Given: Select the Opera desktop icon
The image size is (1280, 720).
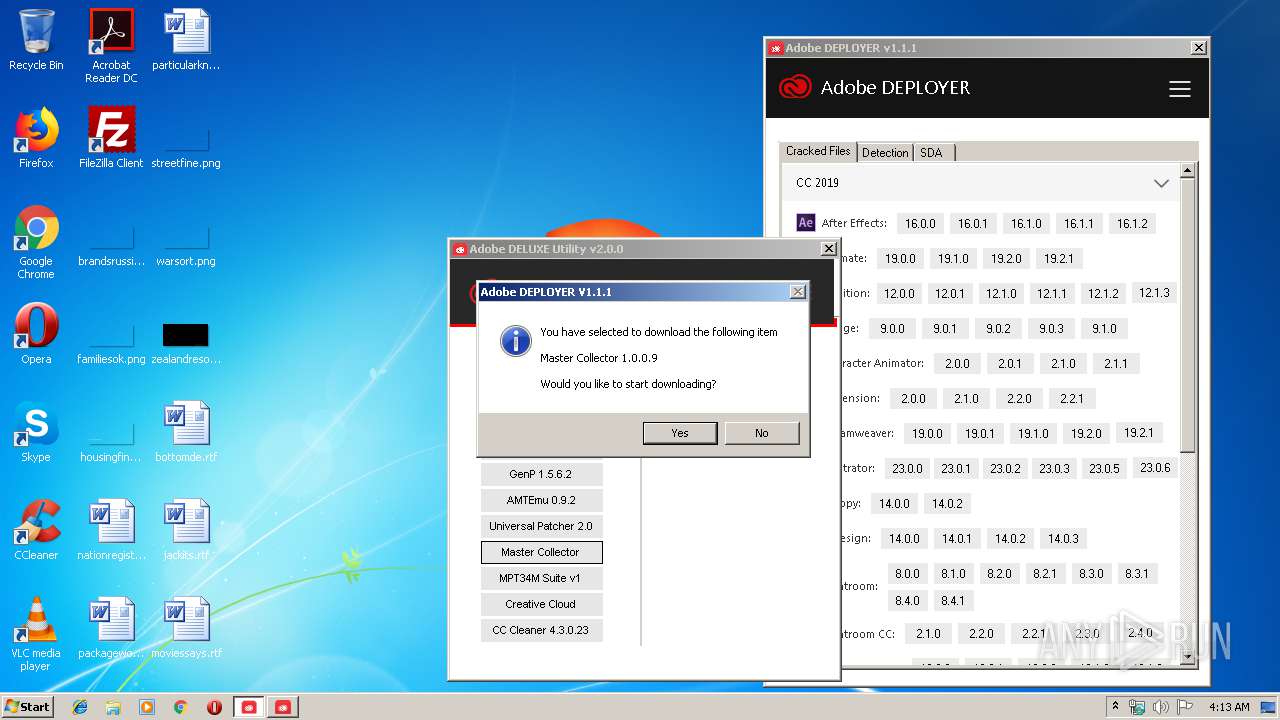Looking at the screenshot, I should pos(36,334).
